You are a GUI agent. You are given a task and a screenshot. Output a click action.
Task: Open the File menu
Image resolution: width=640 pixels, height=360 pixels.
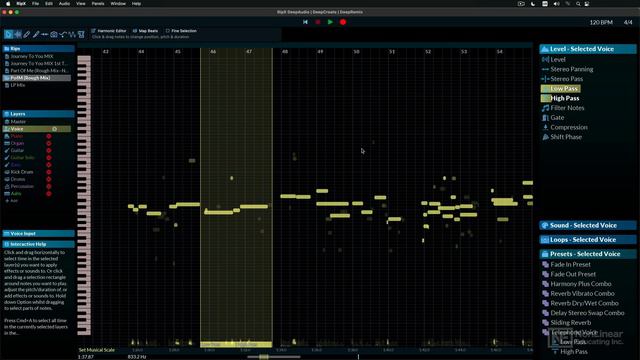coord(36,4)
